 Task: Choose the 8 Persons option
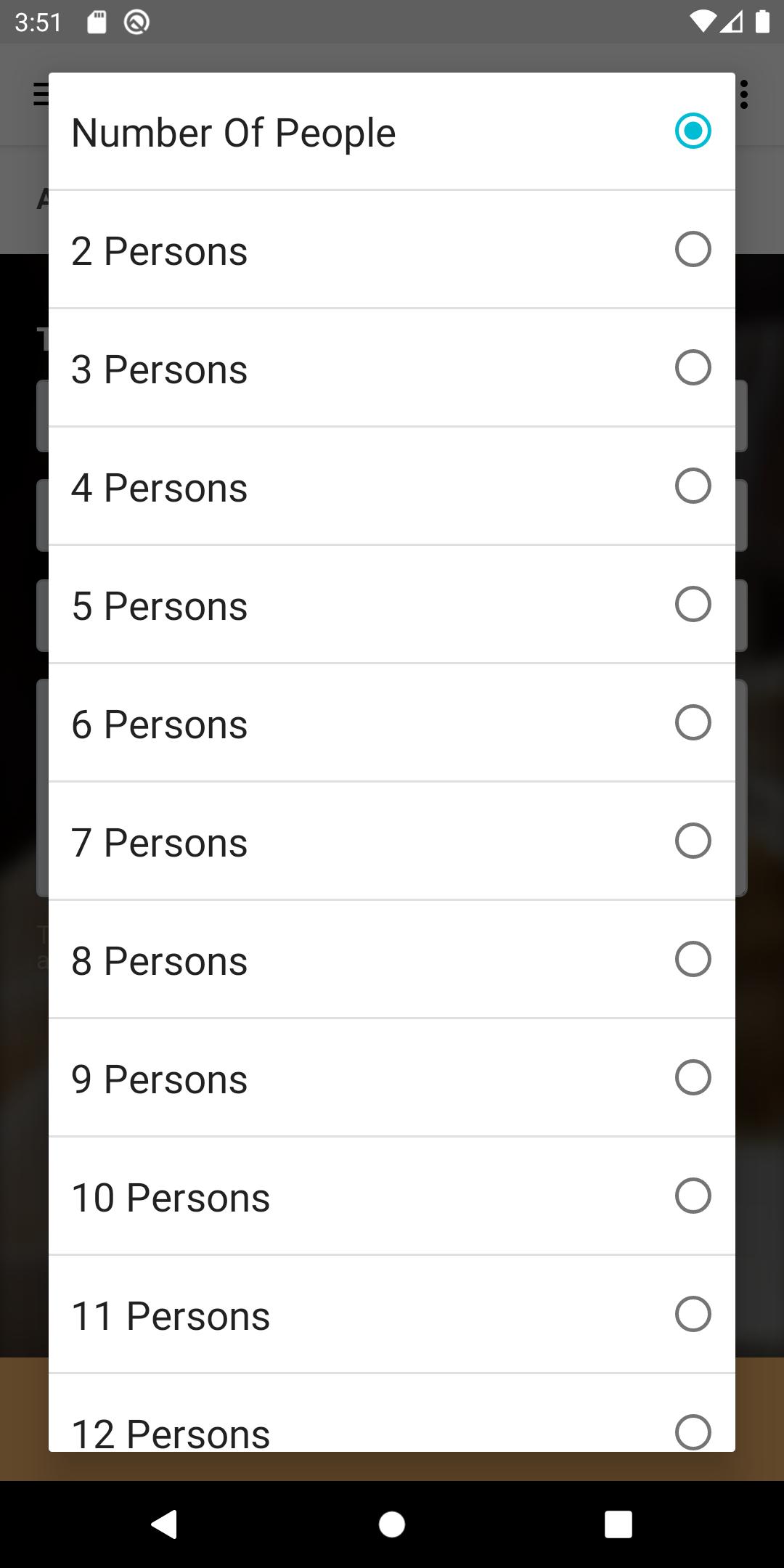tap(392, 960)
